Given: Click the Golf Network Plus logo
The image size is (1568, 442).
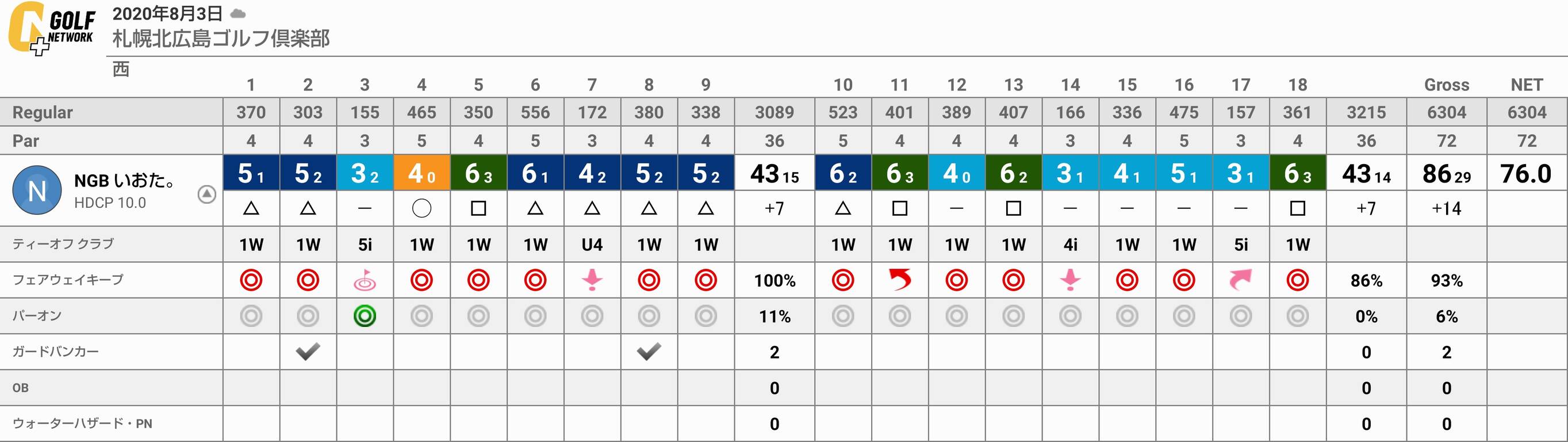Looking at the screenshot, I should click(x=52, y=28).
